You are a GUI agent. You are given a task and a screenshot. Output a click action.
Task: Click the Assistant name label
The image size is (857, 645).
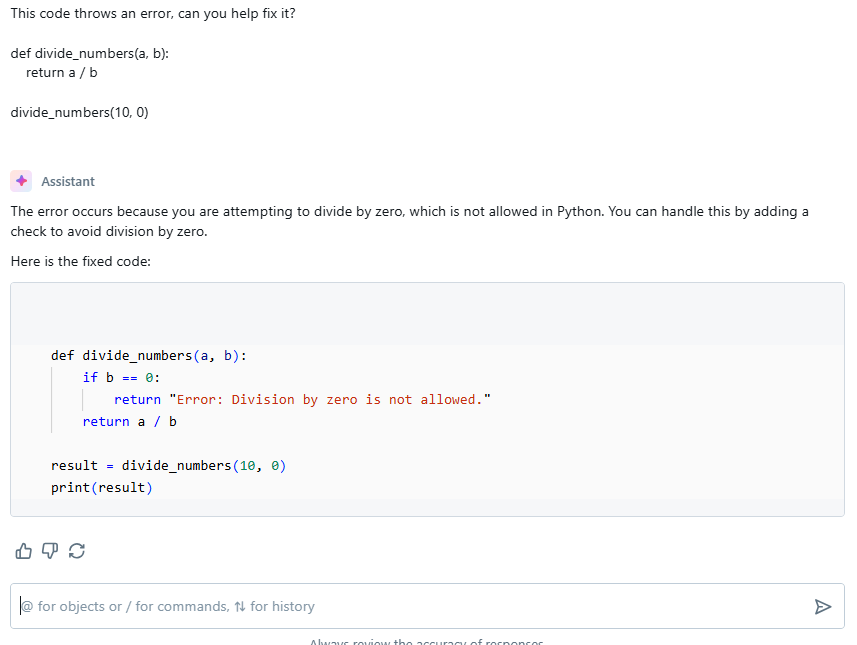coord(69,181)
